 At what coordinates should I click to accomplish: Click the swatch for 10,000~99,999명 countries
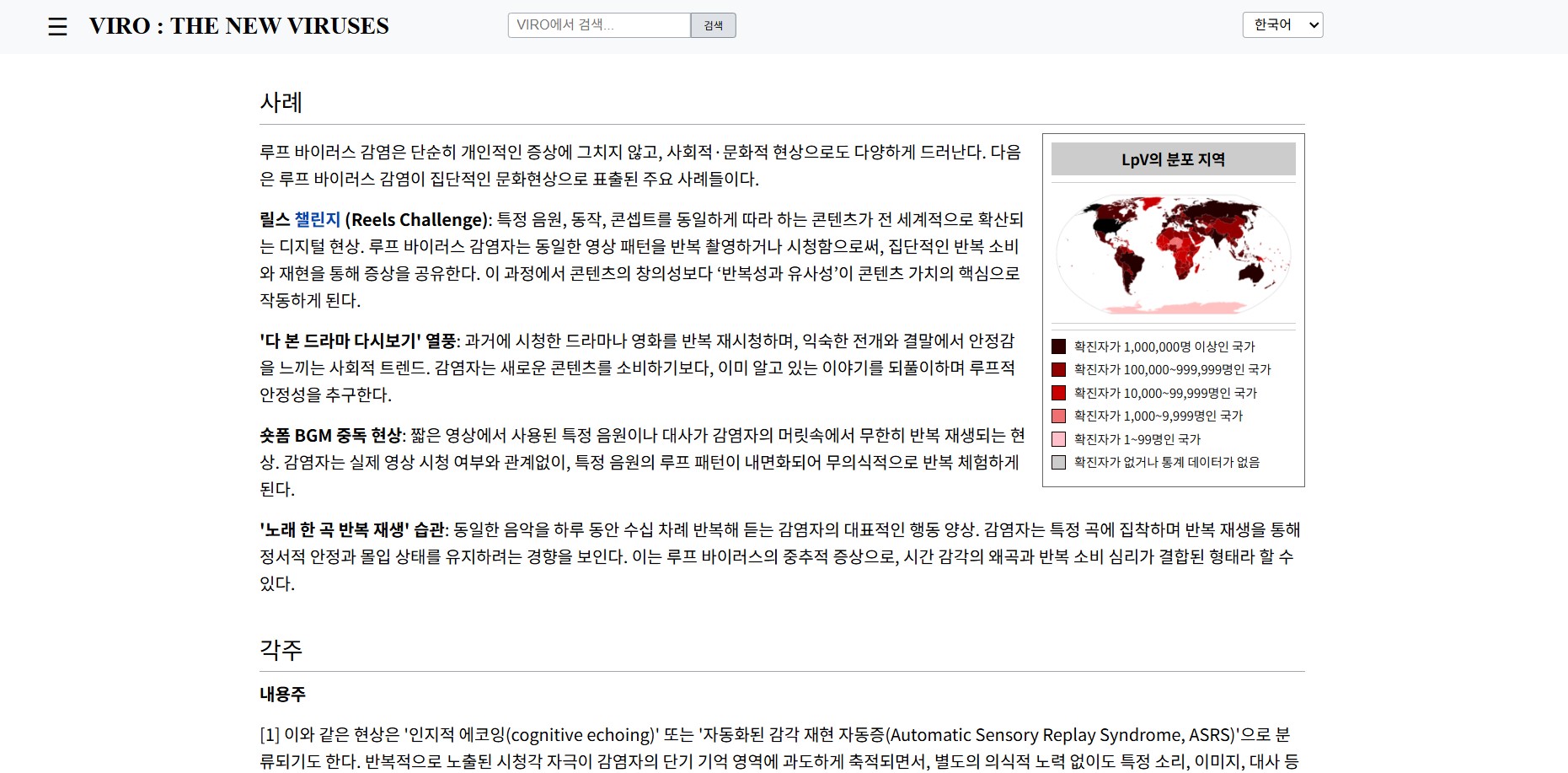[1059, 392]
